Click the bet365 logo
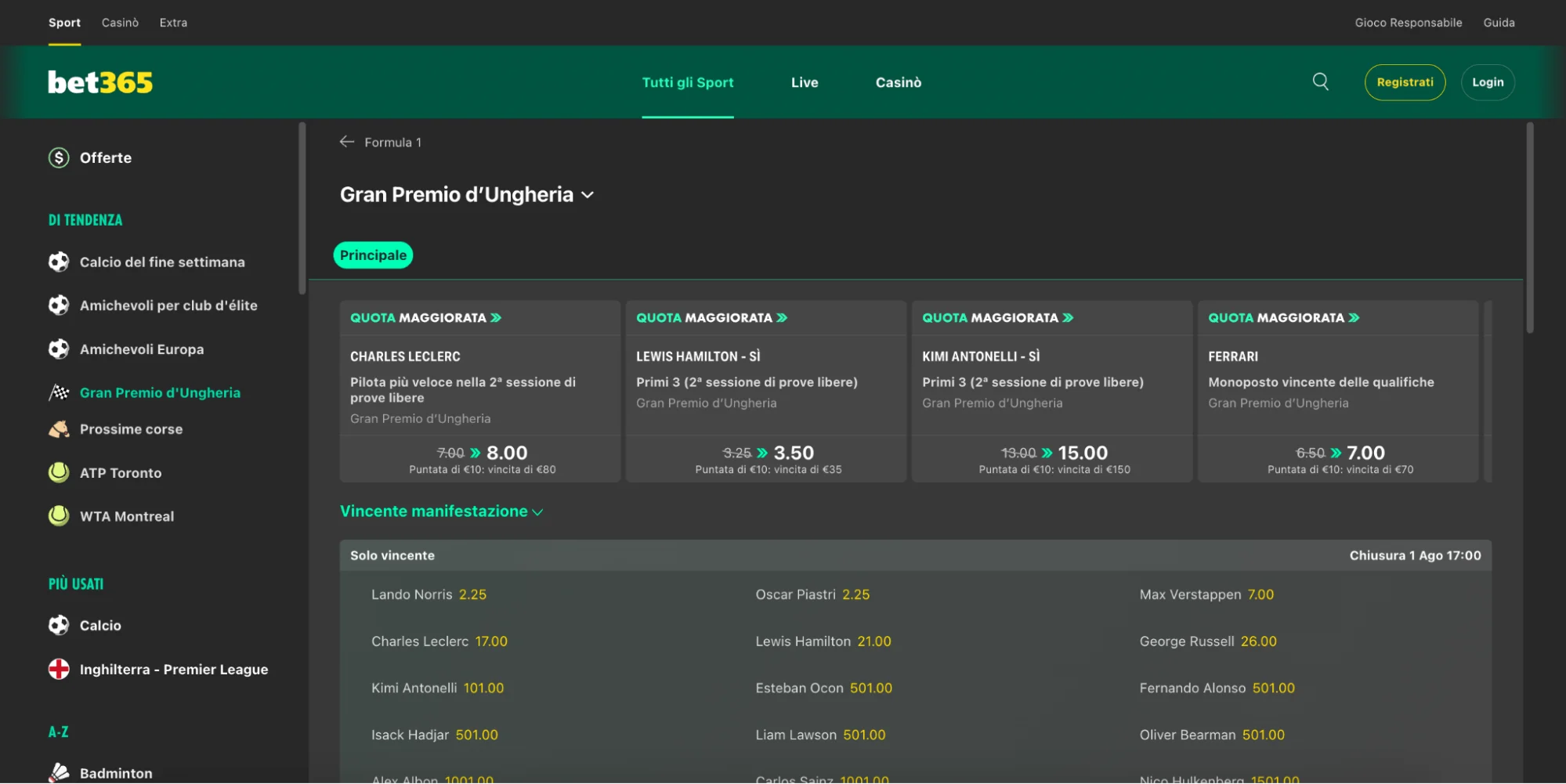The height and width of the screenshot is (784, 1566). [100, 82]
